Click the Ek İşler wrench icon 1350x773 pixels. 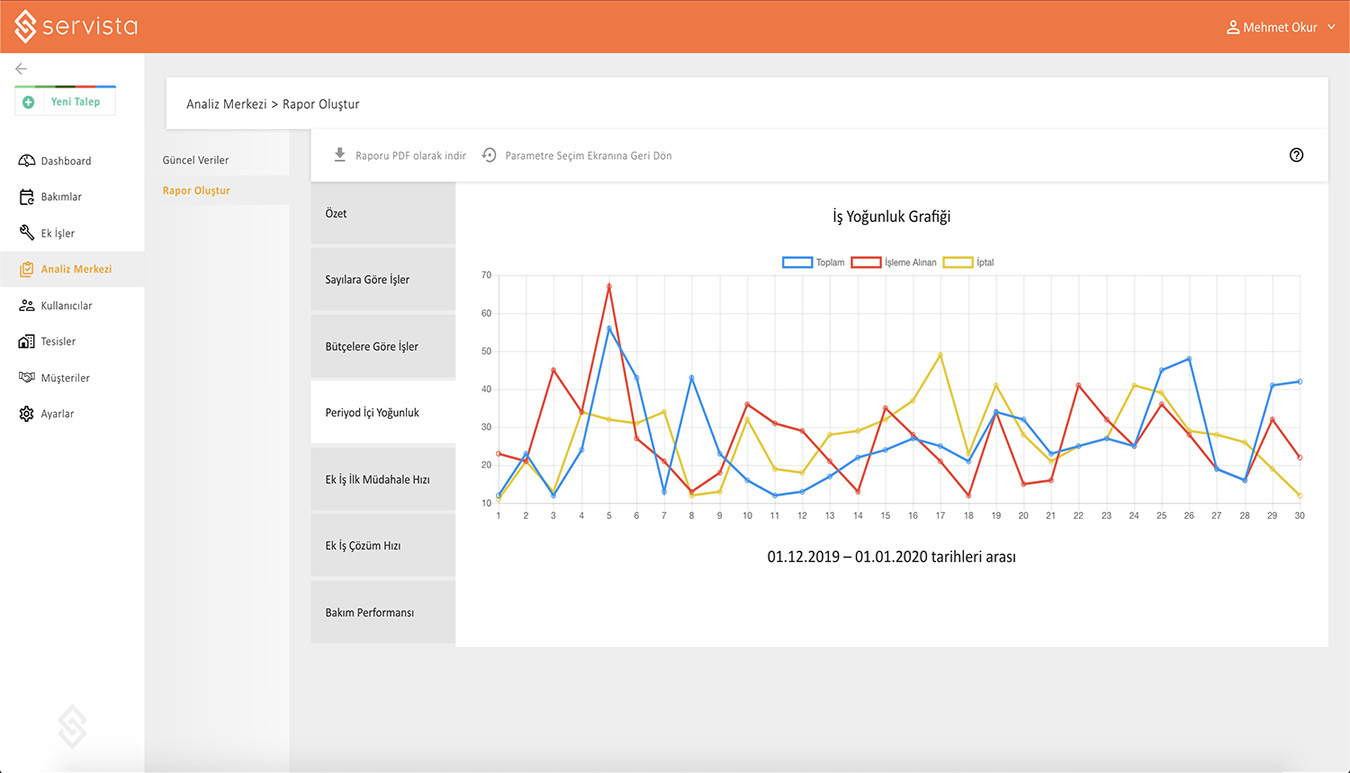coord(27,233)
